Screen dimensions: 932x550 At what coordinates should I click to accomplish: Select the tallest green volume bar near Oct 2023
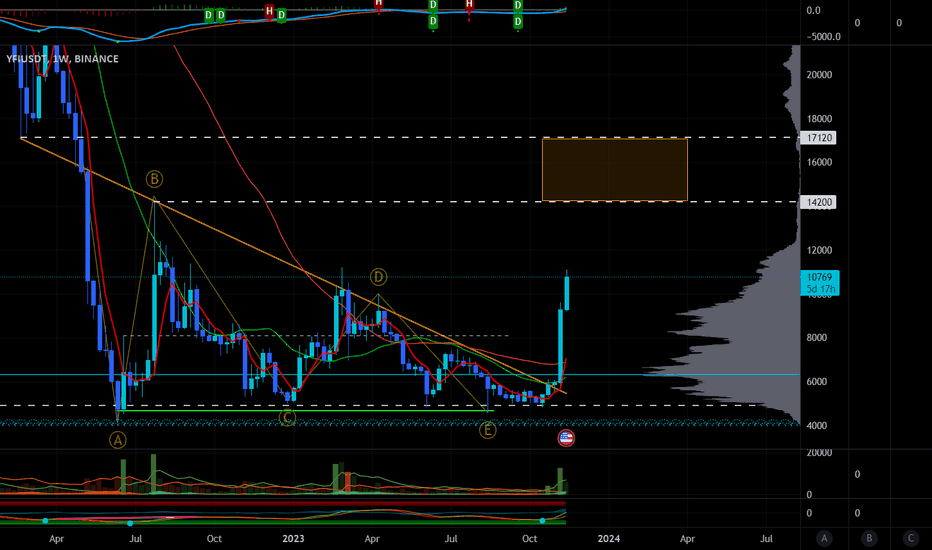[x=560, y=480]
